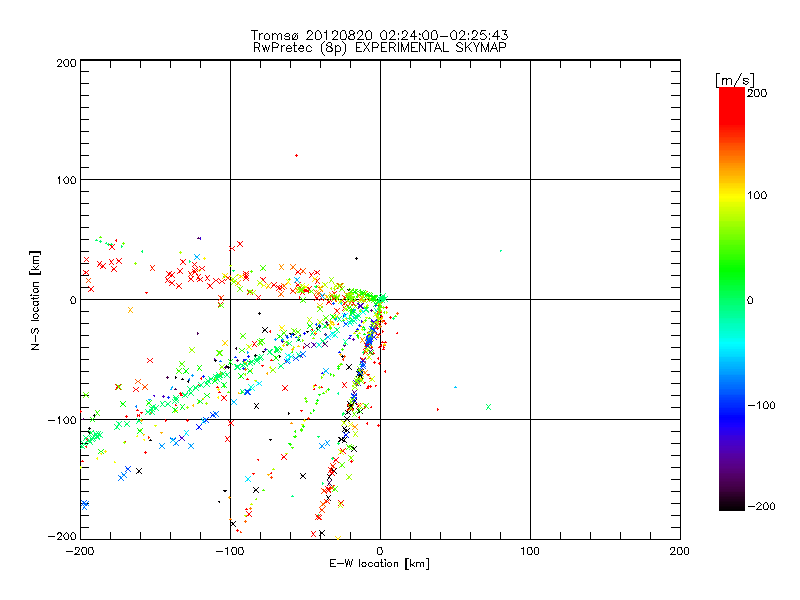This screenshot has width=800, height=600.
Task: Click the 'RwPretec (8p) EXPERIMENTAL SKYMAP' subtitle
Action: coord(379,47)
